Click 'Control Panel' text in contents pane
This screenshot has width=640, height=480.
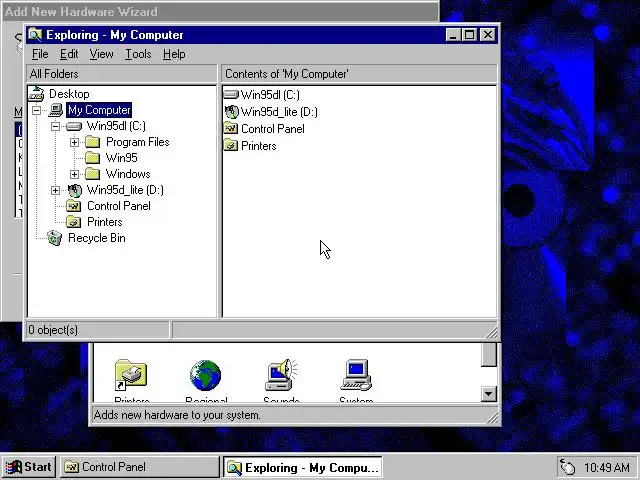click(273, 129)
